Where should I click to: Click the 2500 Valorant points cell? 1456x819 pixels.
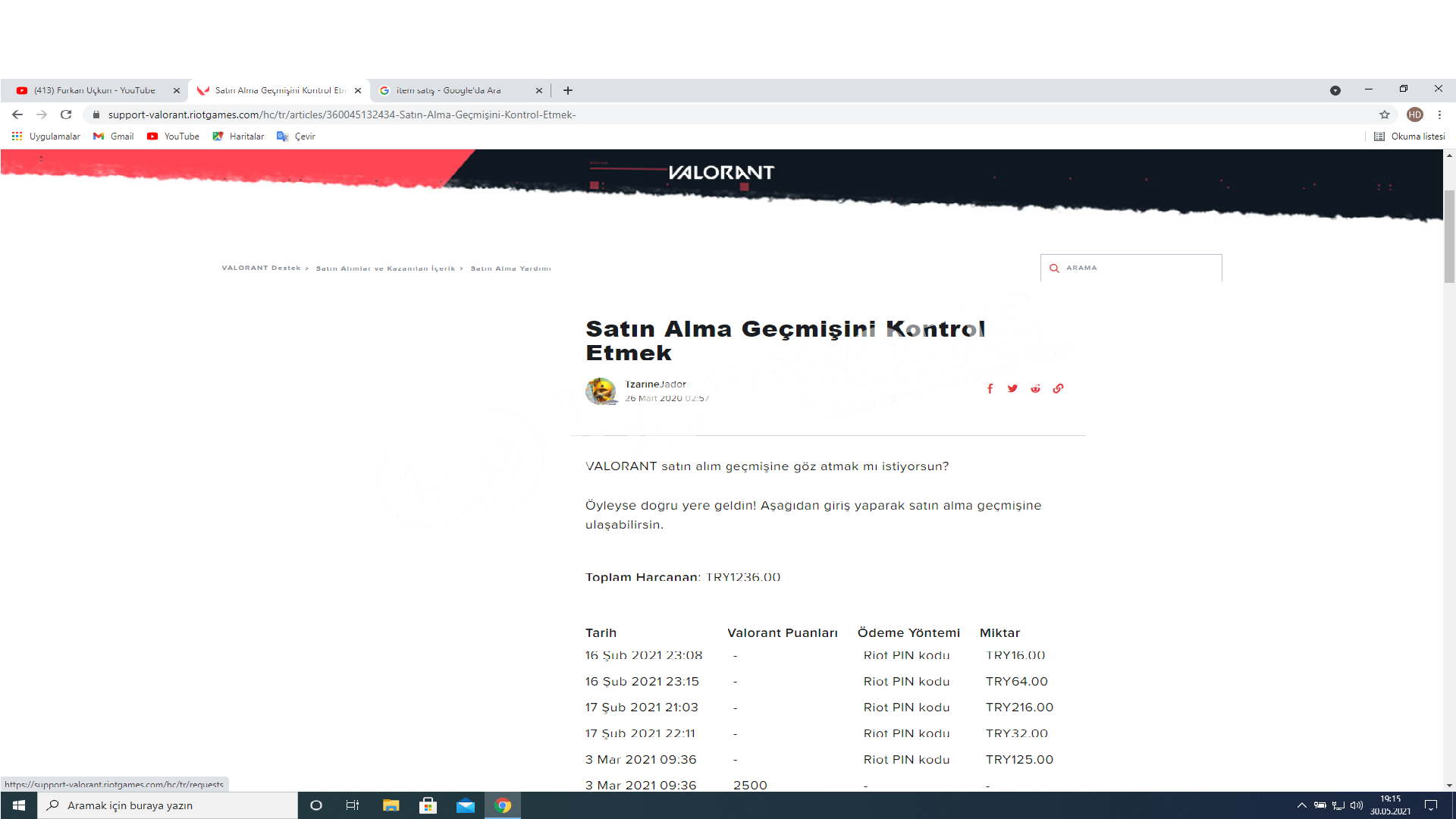(x=750, y=785)
